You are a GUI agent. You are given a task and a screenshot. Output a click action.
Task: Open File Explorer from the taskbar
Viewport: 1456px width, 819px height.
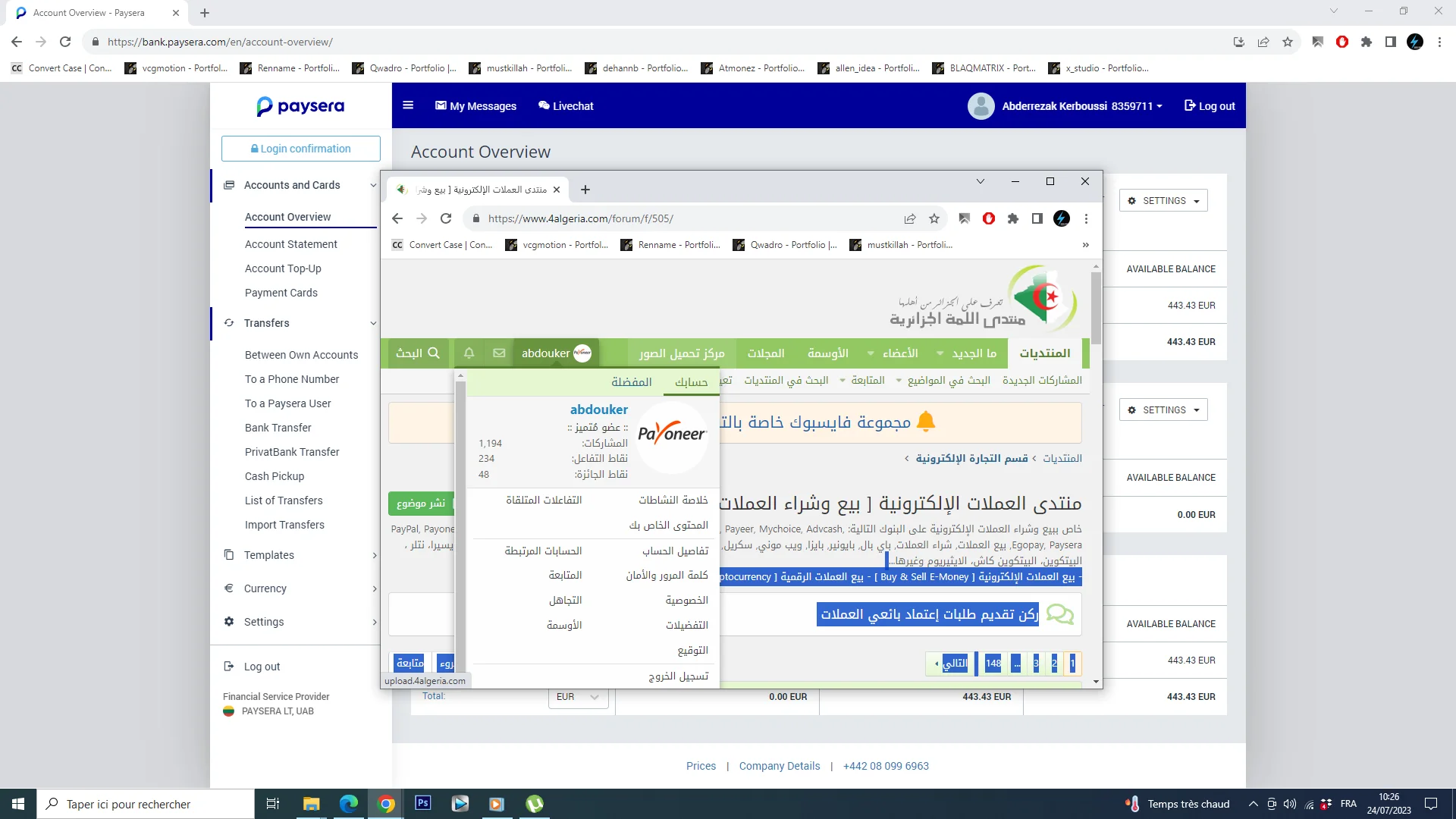(311, 804)
